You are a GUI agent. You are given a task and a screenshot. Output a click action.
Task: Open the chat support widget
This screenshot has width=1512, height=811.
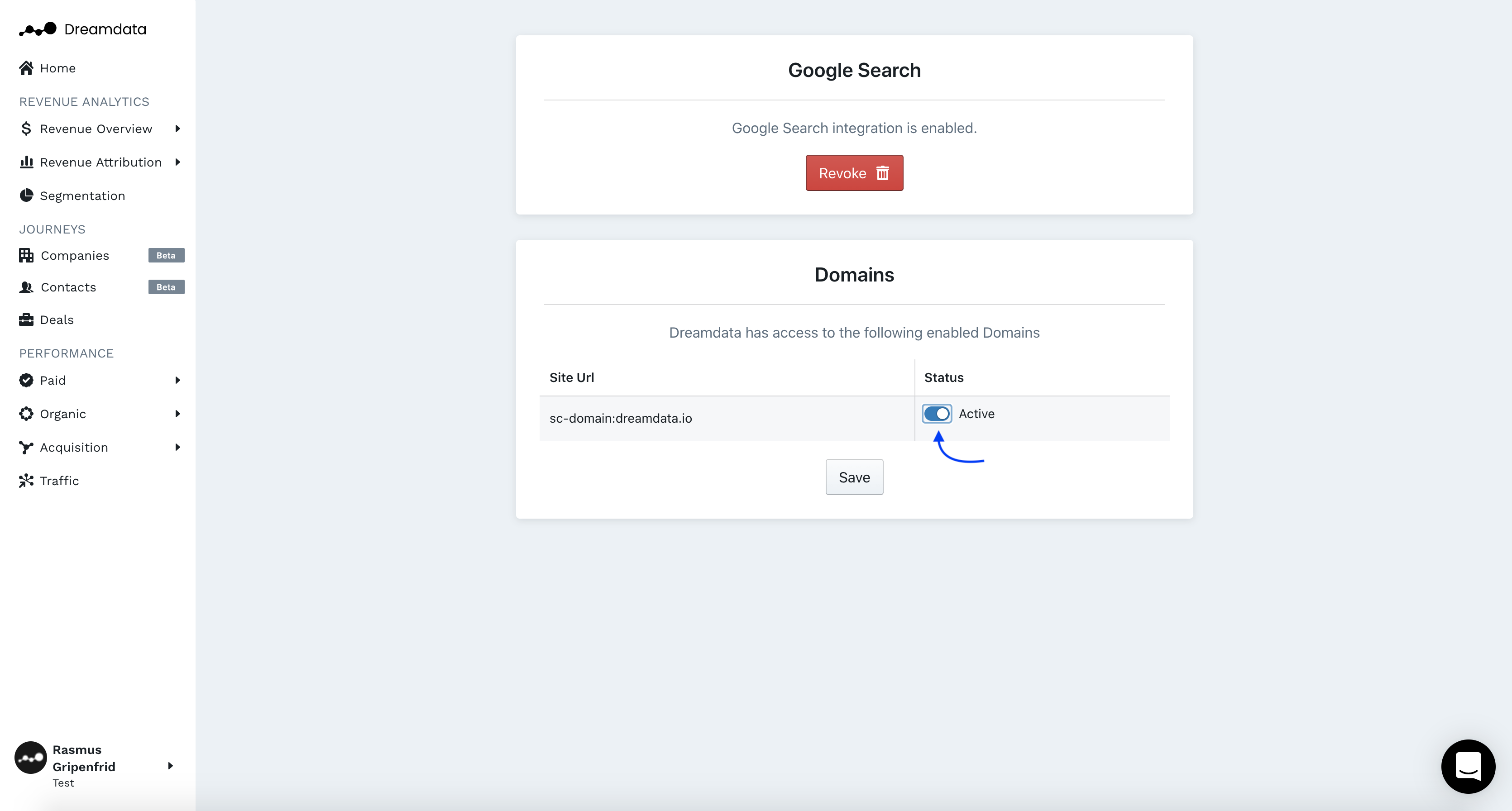coord(1469,766)
